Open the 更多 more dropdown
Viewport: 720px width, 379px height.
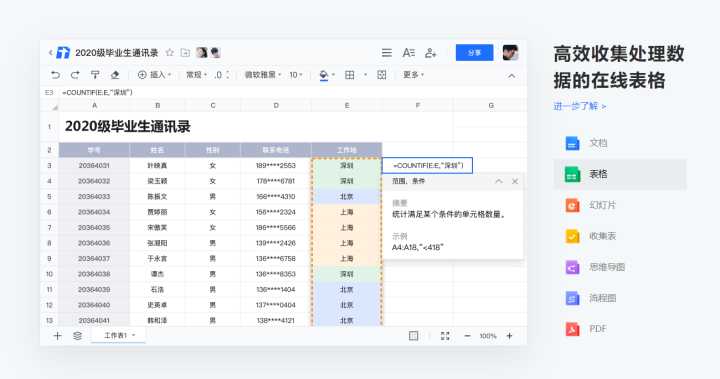[x=413, y=74]
